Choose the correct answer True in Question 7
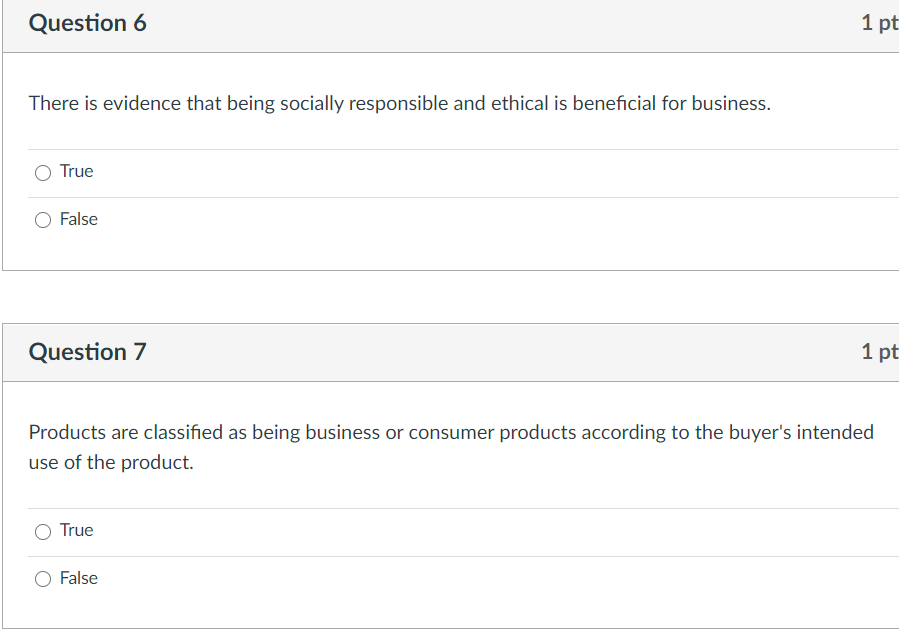 (43, 531)
